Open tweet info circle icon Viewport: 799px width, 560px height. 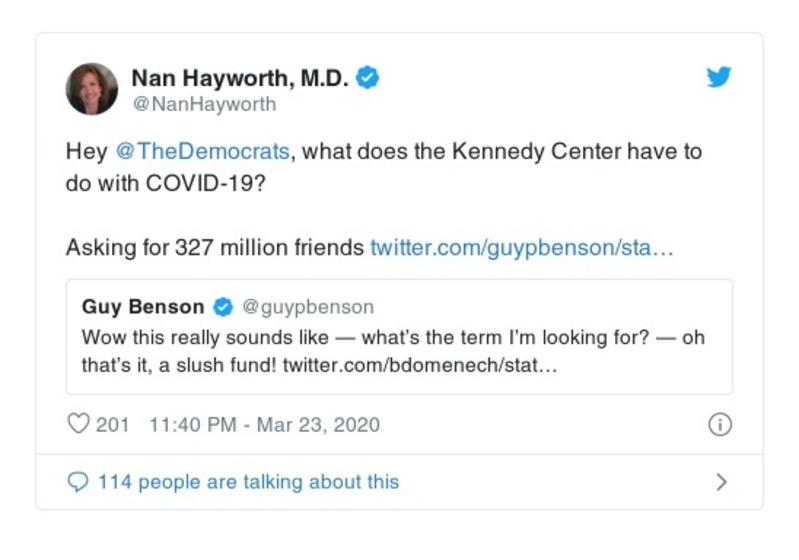coord(719,424)
